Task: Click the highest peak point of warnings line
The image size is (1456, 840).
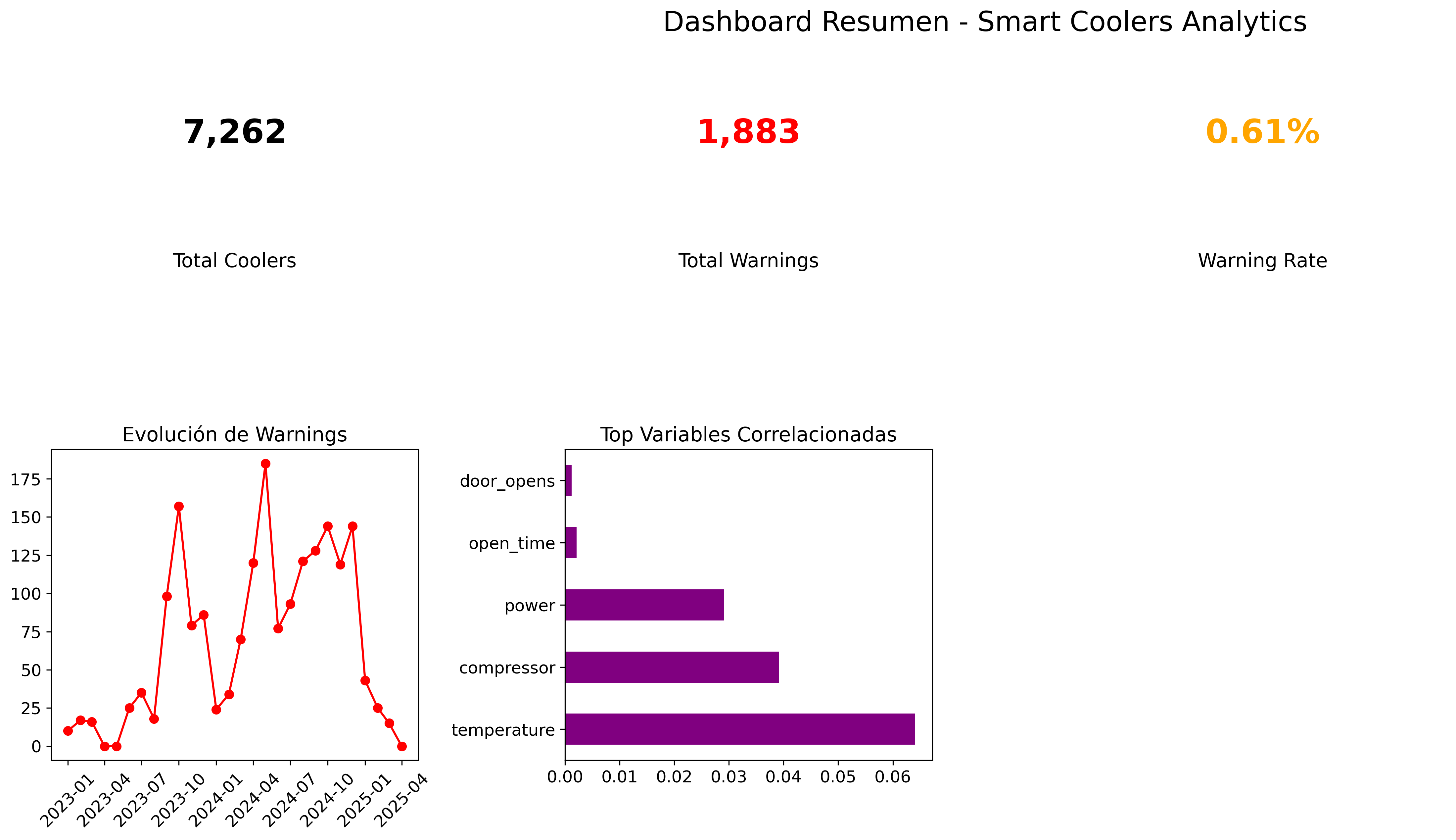Action: (265, 464)
